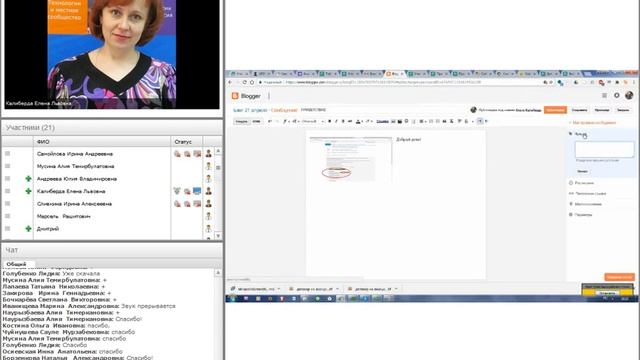Select the inserted screenshot image in the post
The width and height of the screenshot is (640, 360).
pos(351,160)
